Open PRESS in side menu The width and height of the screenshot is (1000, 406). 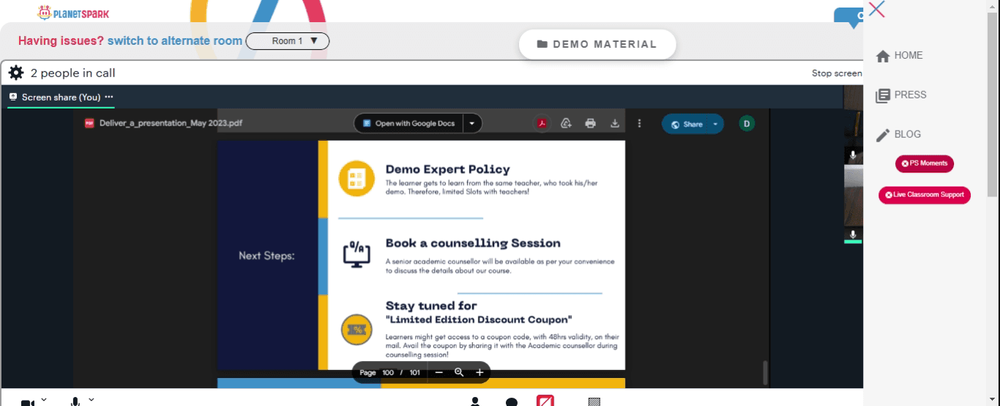[901, 95]
